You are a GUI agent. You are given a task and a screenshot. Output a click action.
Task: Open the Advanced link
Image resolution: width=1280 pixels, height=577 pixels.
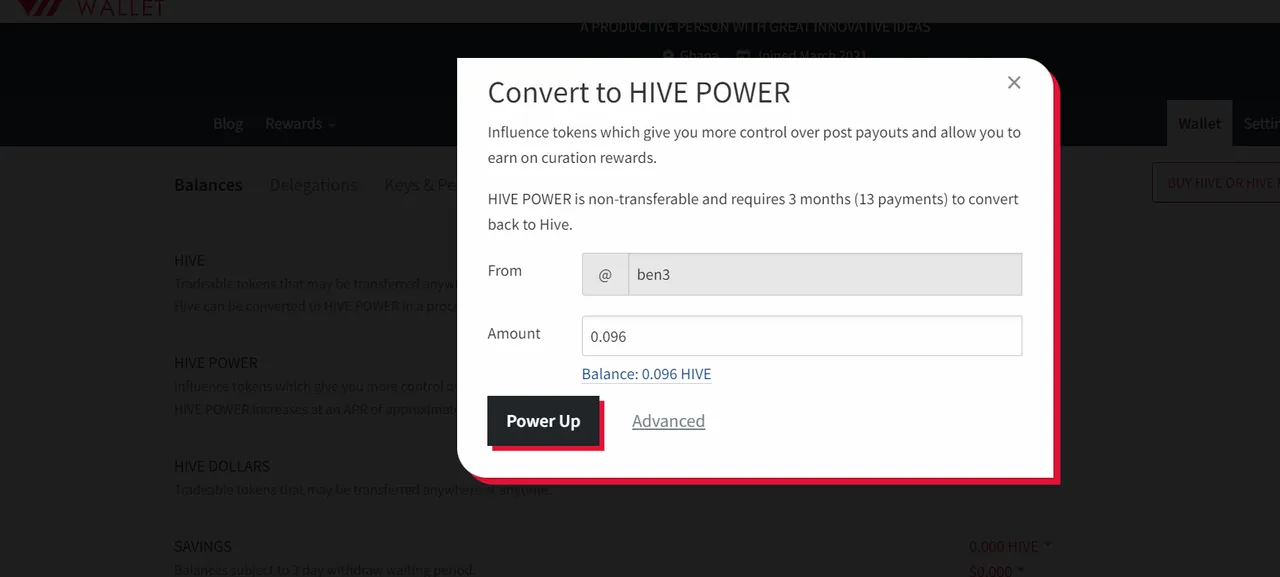(x=668, y=421)
